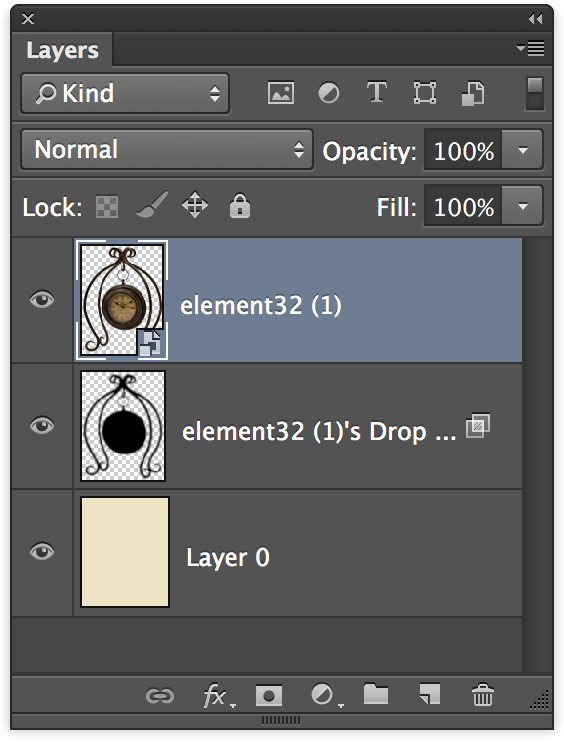Create a new group folder
The width and height of the screenshot is (564, 744).
[376, 694]
